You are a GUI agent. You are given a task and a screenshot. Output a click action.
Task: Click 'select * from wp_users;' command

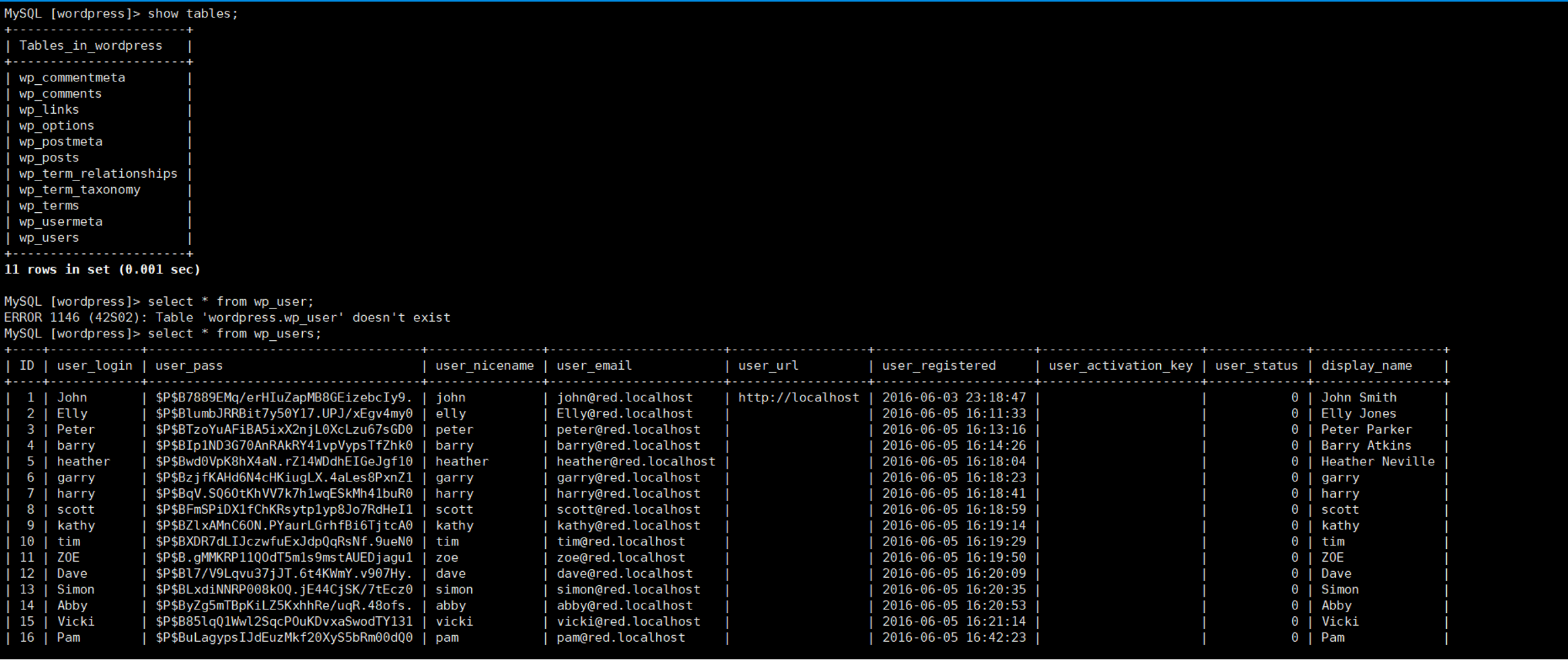[x=235, y=334]
